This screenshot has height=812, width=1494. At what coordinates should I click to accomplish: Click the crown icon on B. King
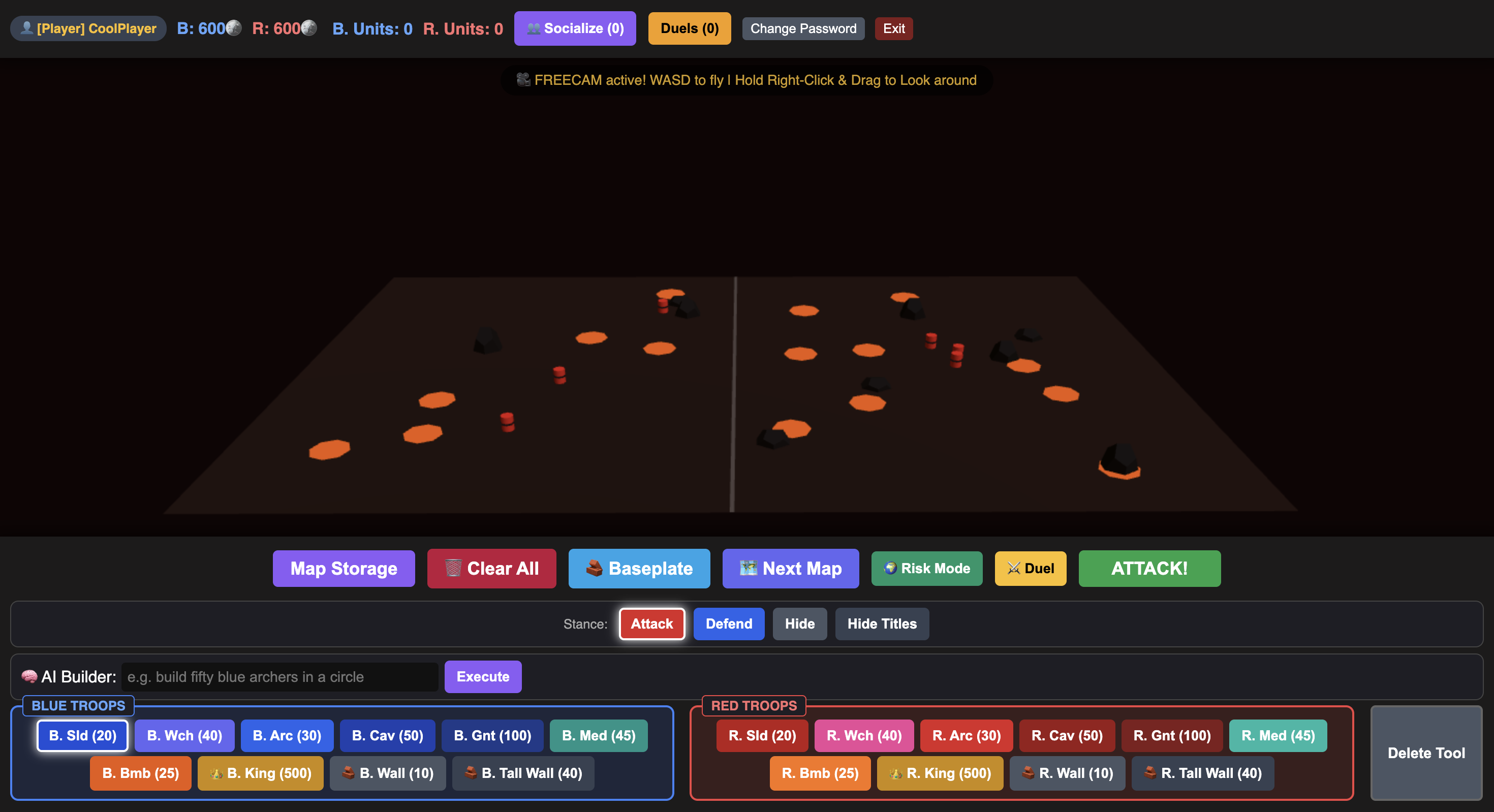point(216,773)
